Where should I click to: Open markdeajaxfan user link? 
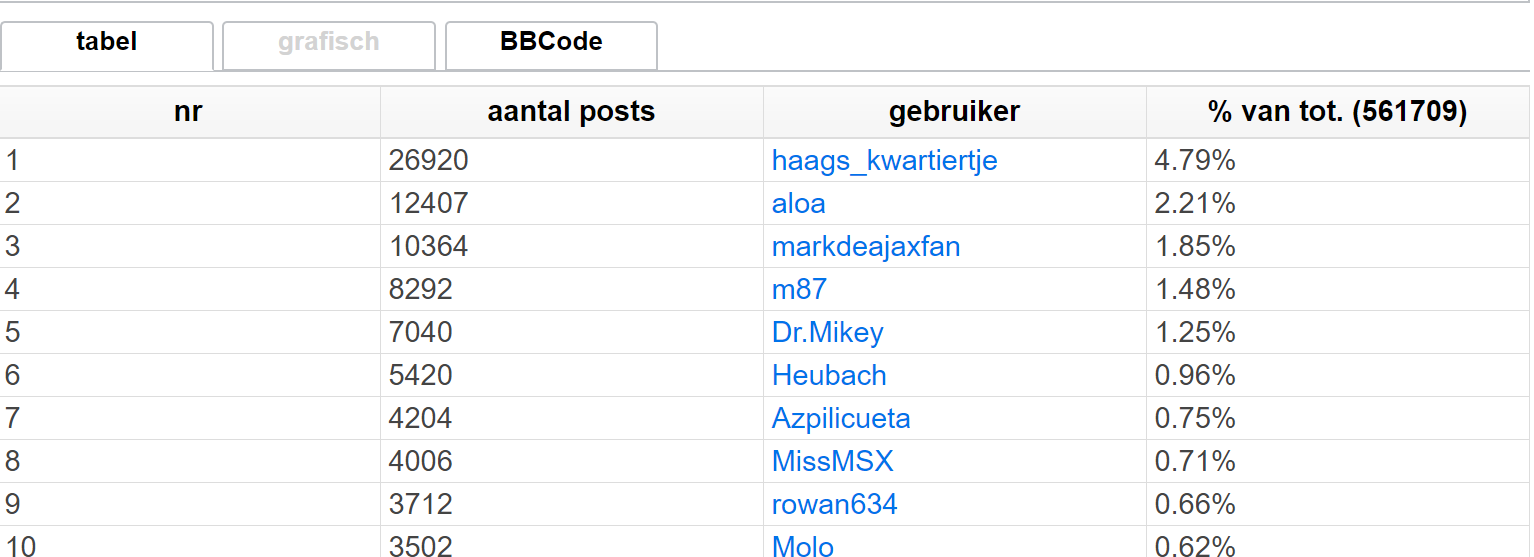pyautogui.click(x=866, y=247)
